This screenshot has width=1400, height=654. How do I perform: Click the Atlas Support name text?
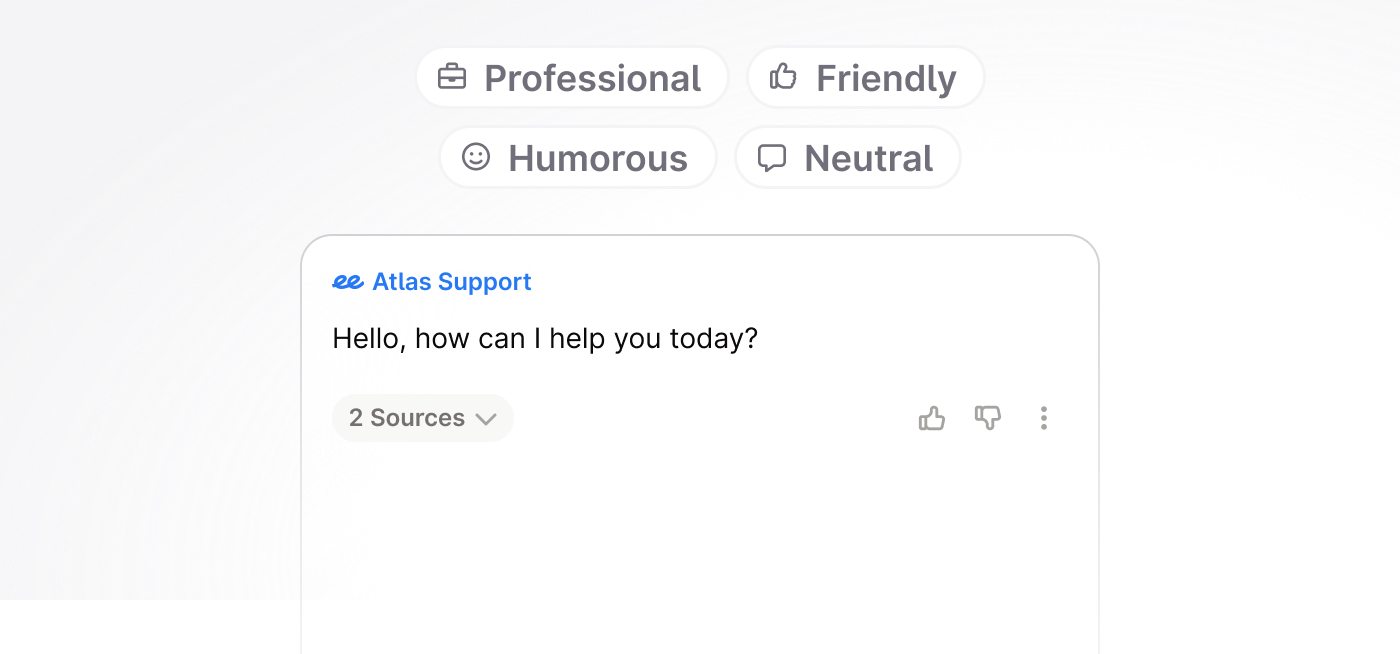click(452, 282)
